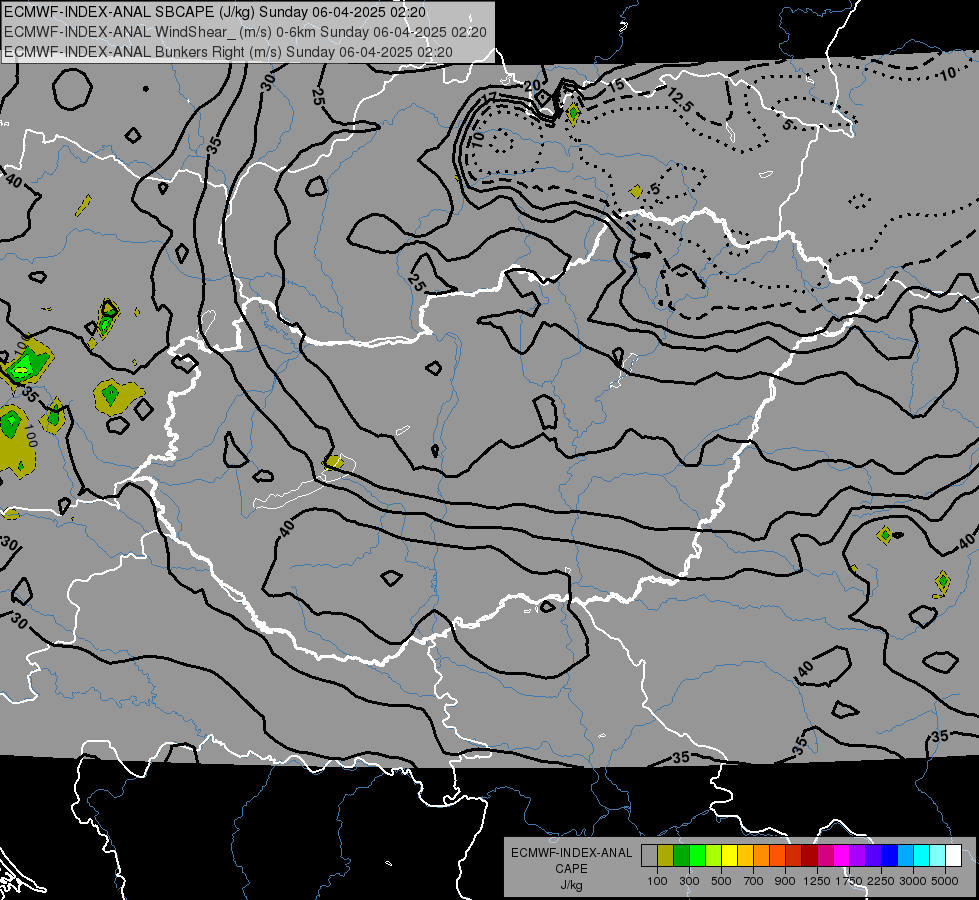The image size is (979, 900).
Task: Click the SBCAPE (J/kg) title line
Action: click(x=215, y=12)
